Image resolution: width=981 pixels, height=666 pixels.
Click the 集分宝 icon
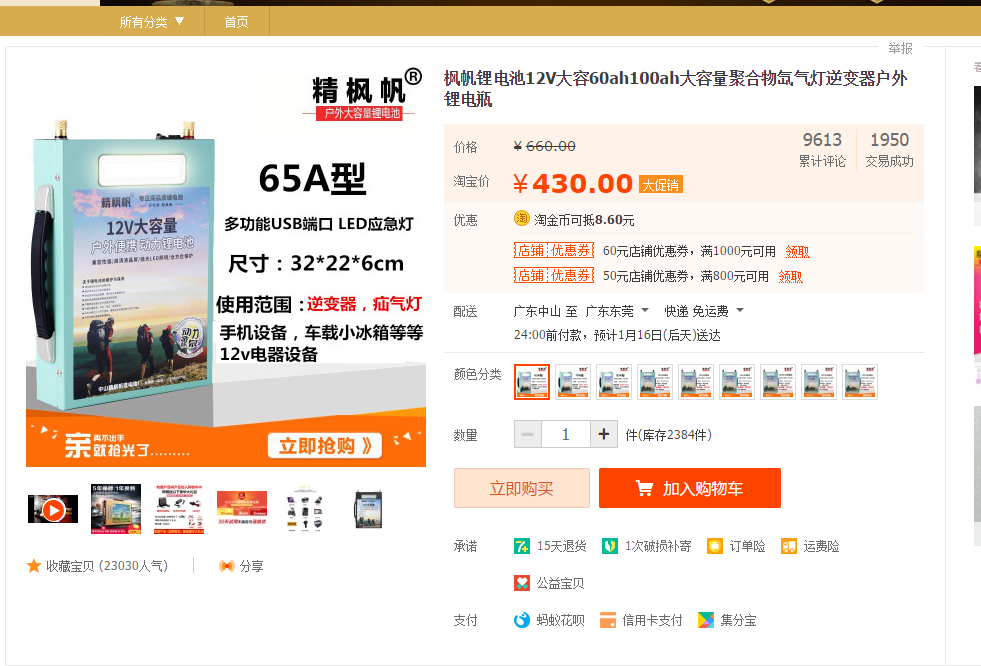click(706, 620)
